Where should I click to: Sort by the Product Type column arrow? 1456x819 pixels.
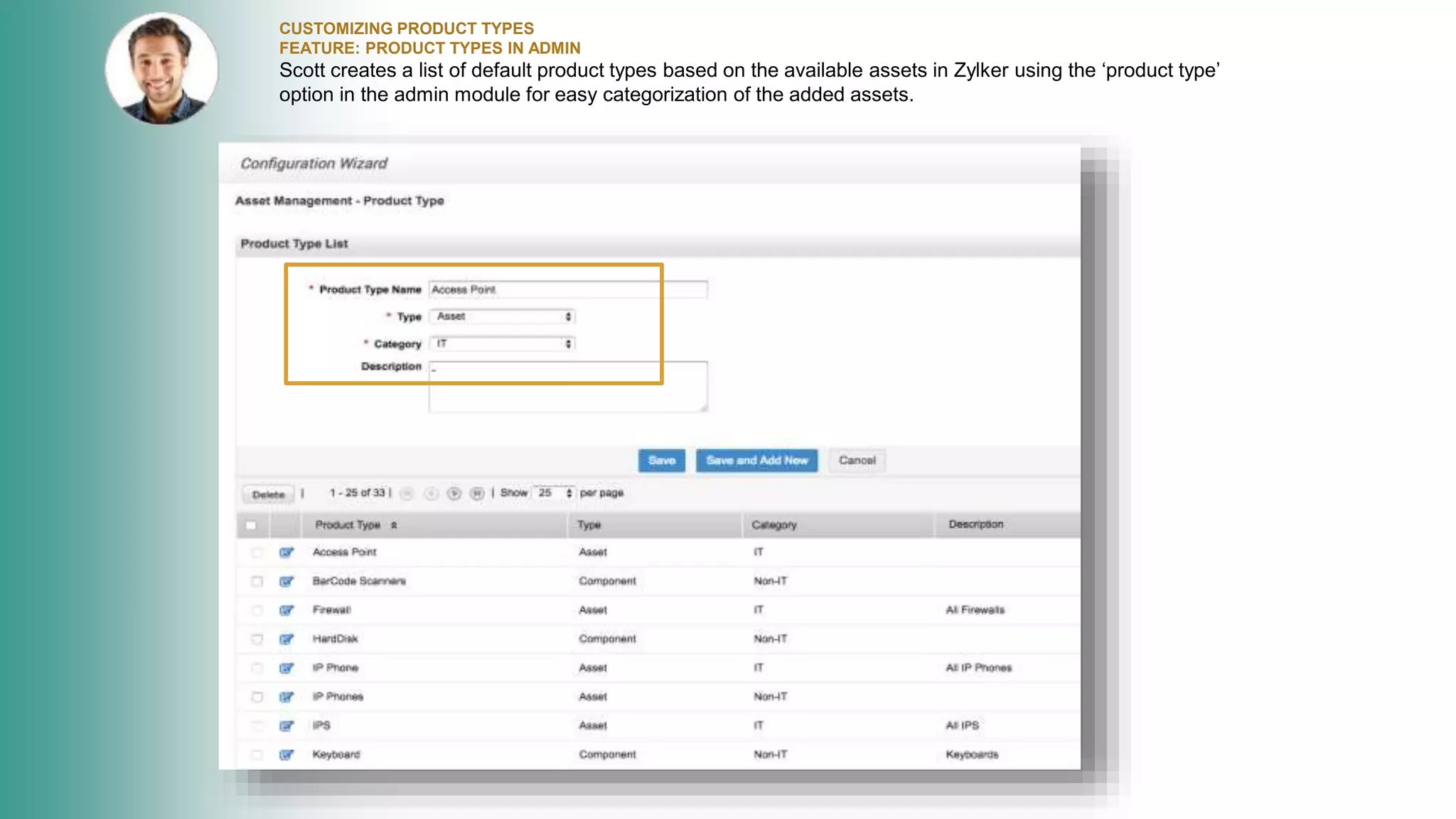[x=394, y=525]
